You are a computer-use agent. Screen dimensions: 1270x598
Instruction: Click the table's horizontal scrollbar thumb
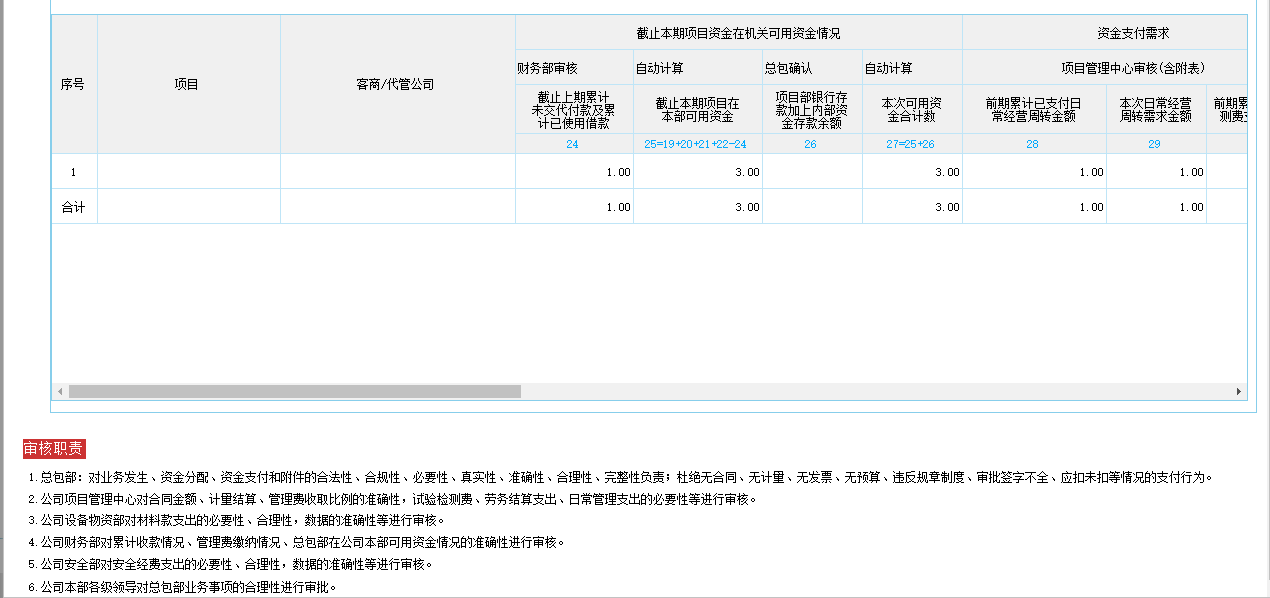[x=294, y=392]
